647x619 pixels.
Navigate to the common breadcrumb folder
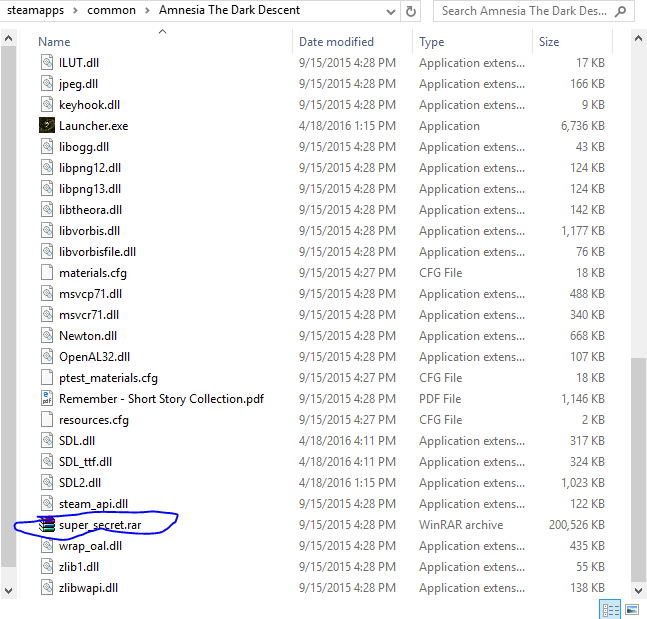tap(111, 10)
